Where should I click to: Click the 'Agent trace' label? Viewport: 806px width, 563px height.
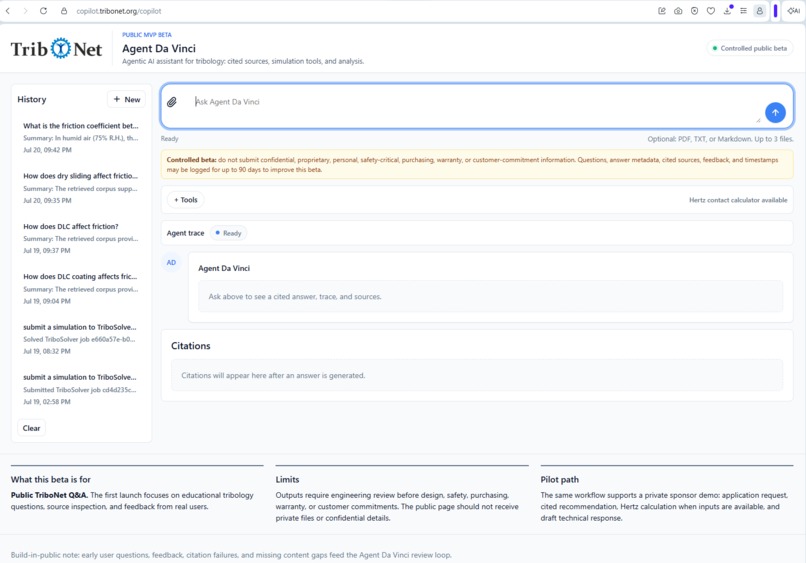coord(186,233)
